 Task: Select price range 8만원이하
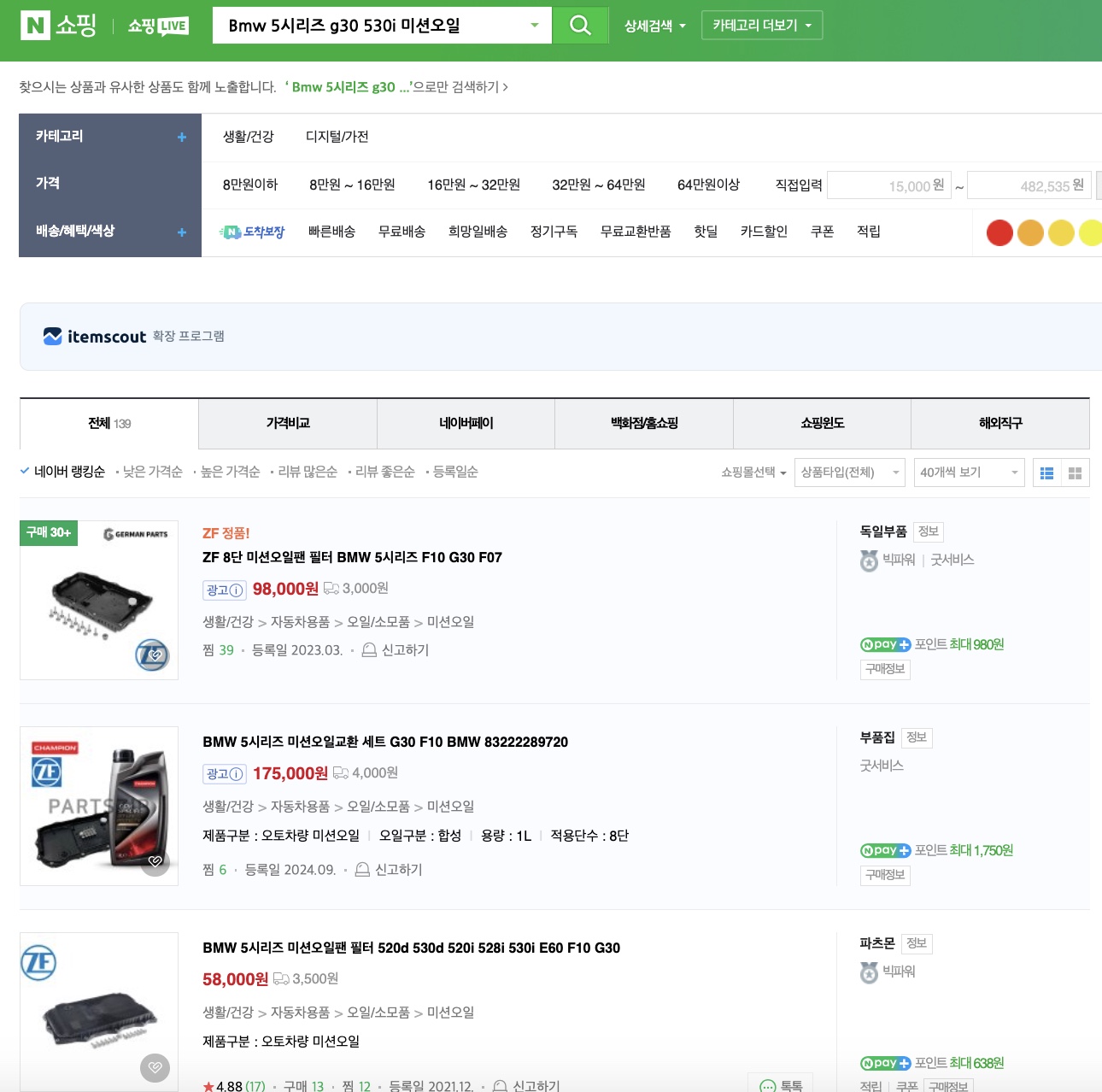click(x=250, y=185)
